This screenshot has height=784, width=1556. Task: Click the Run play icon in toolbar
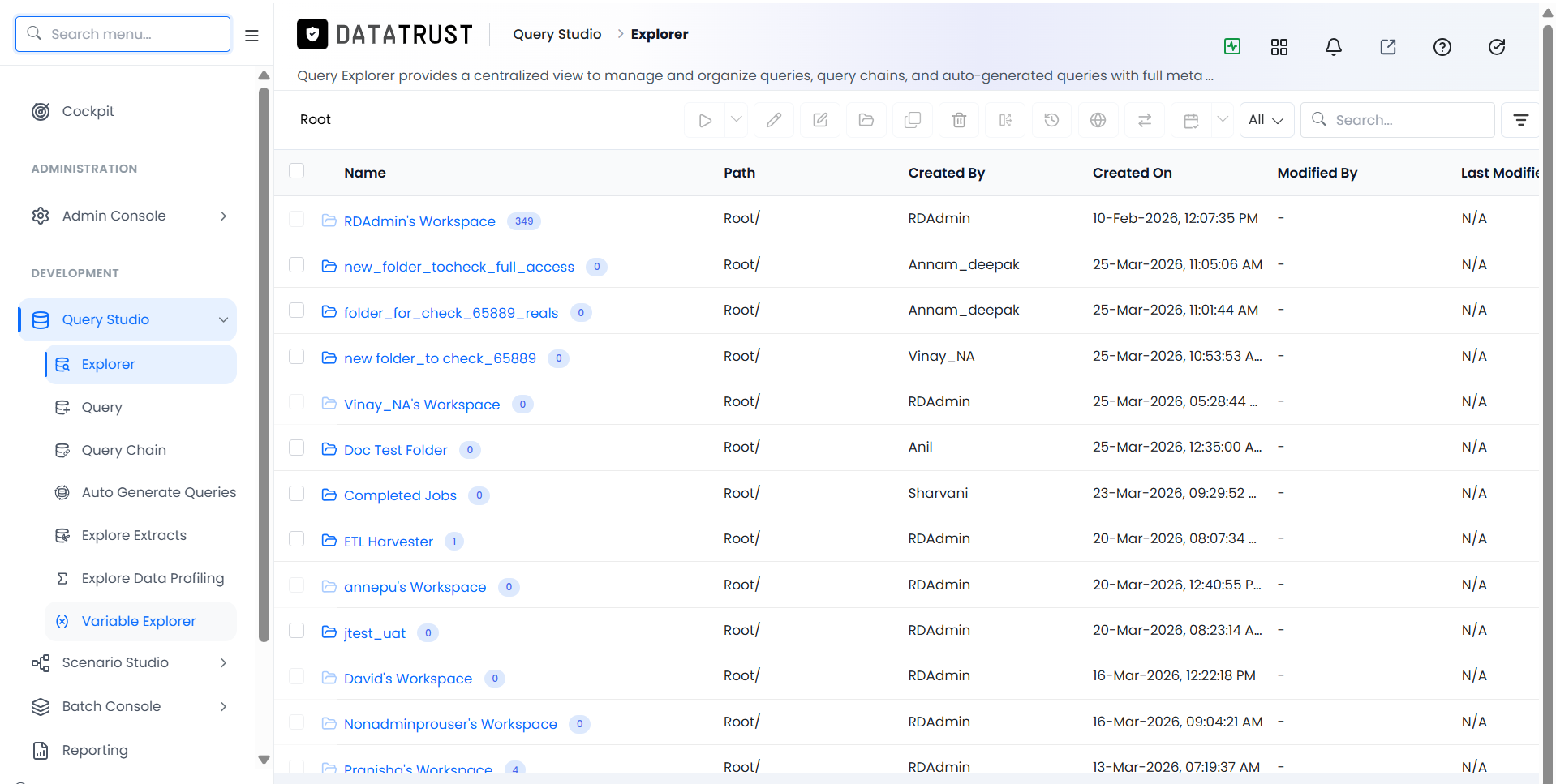(x=705, y=120)
